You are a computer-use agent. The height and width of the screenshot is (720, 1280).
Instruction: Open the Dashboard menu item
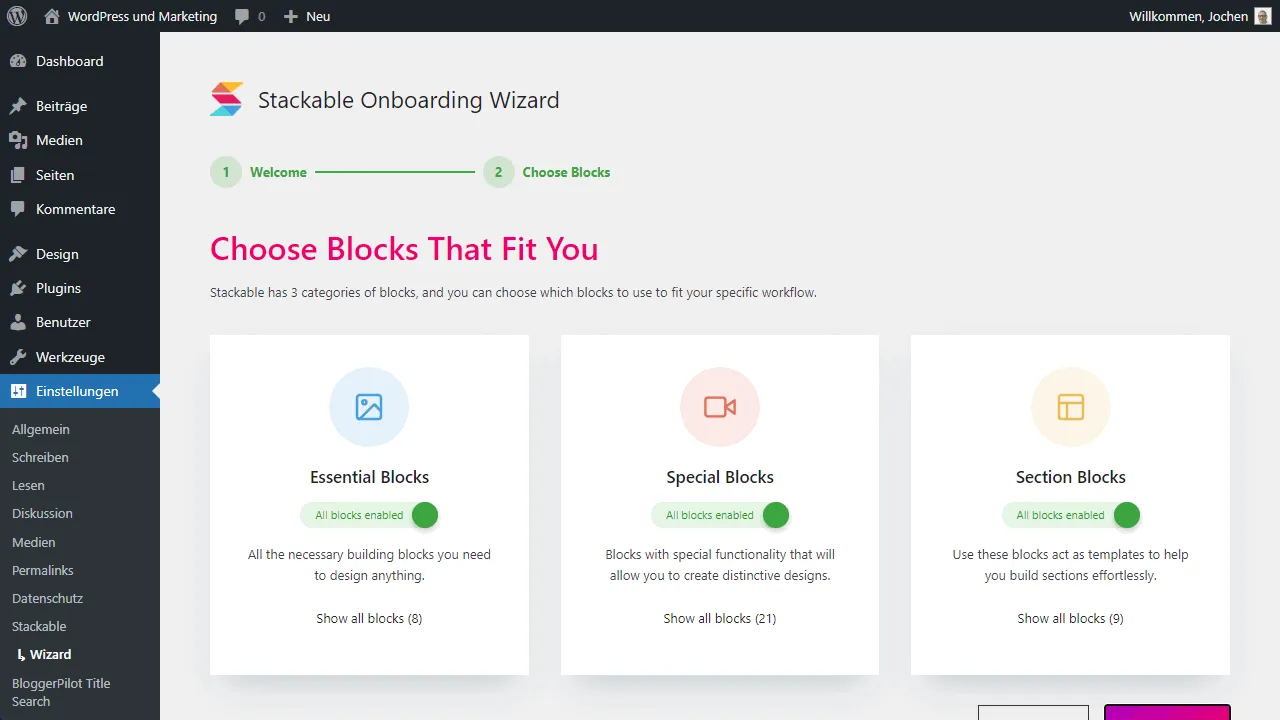click(80, 61)
